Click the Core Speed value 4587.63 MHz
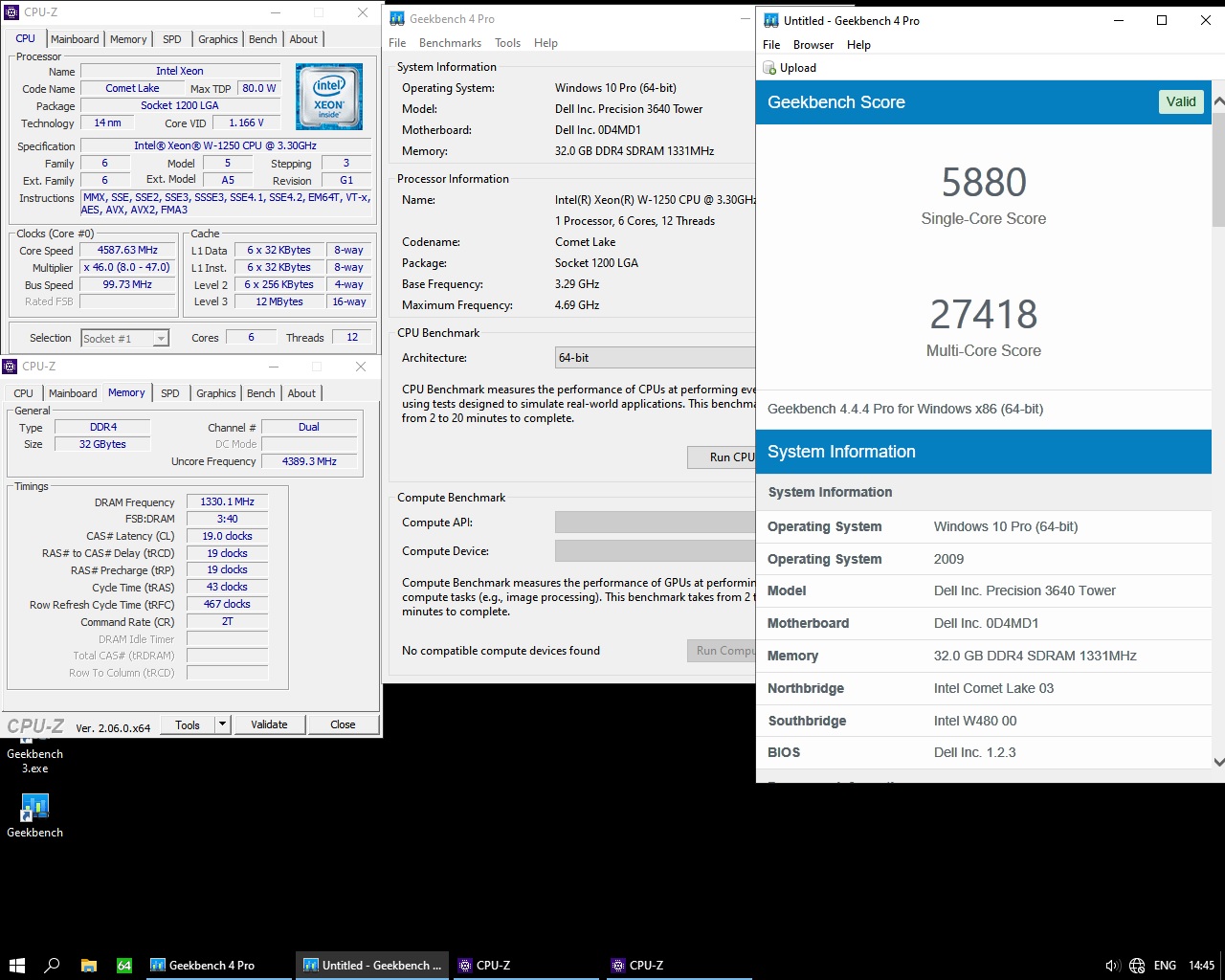 tap(127, 250)
